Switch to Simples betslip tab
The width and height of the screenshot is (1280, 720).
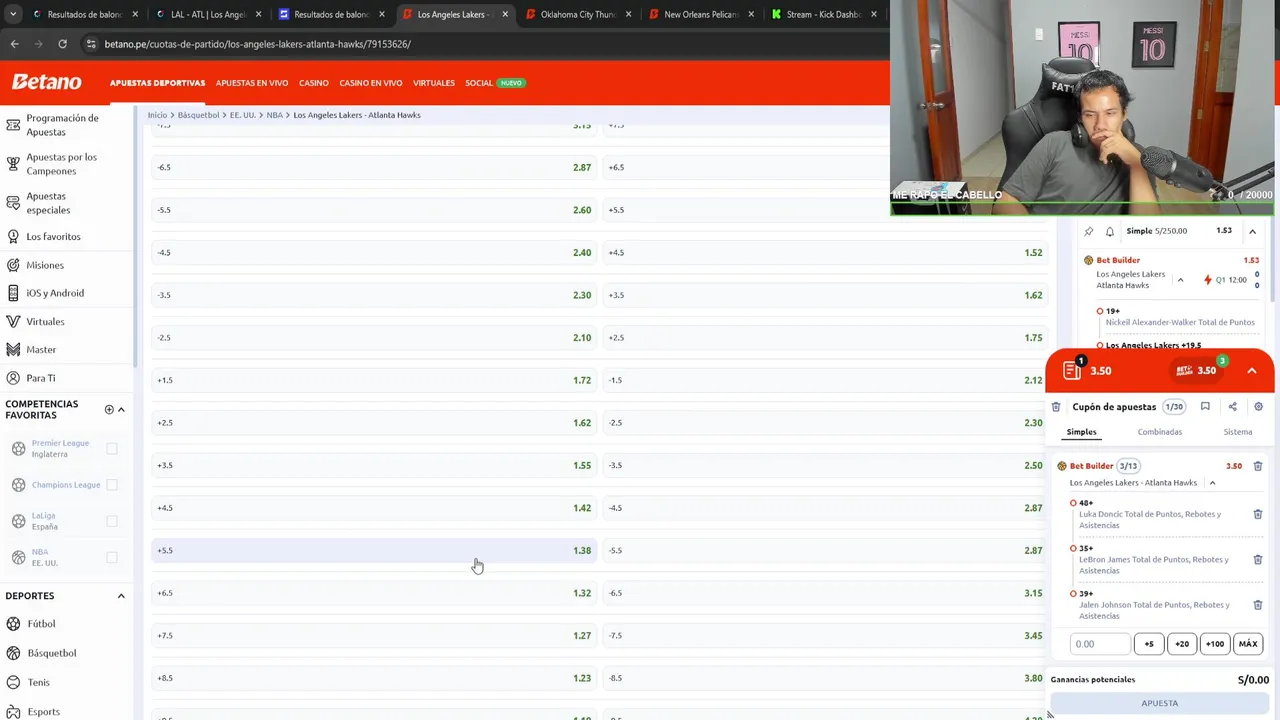coord(1081,432)
